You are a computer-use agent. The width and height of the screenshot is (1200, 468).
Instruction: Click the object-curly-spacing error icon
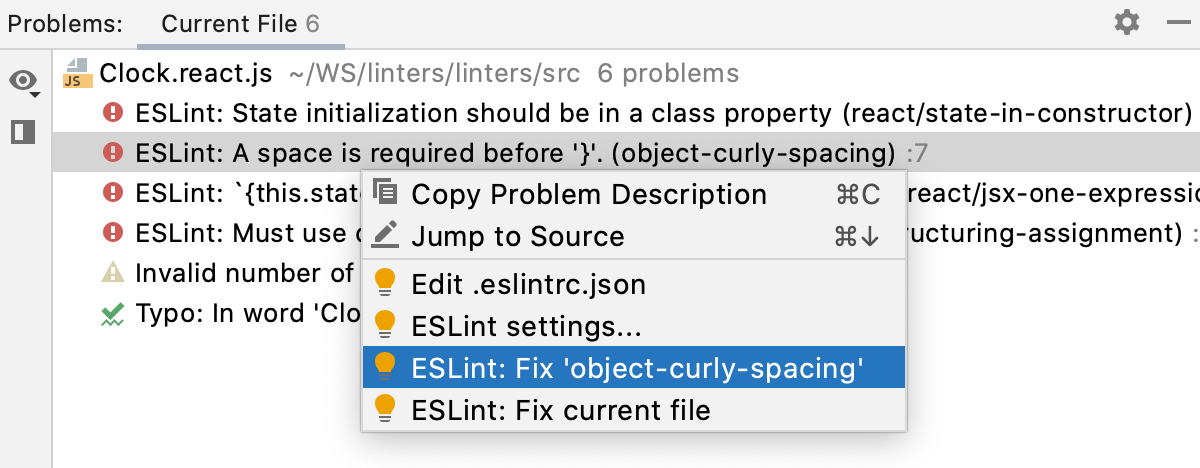pyautogui.click(x=113, y=153)
